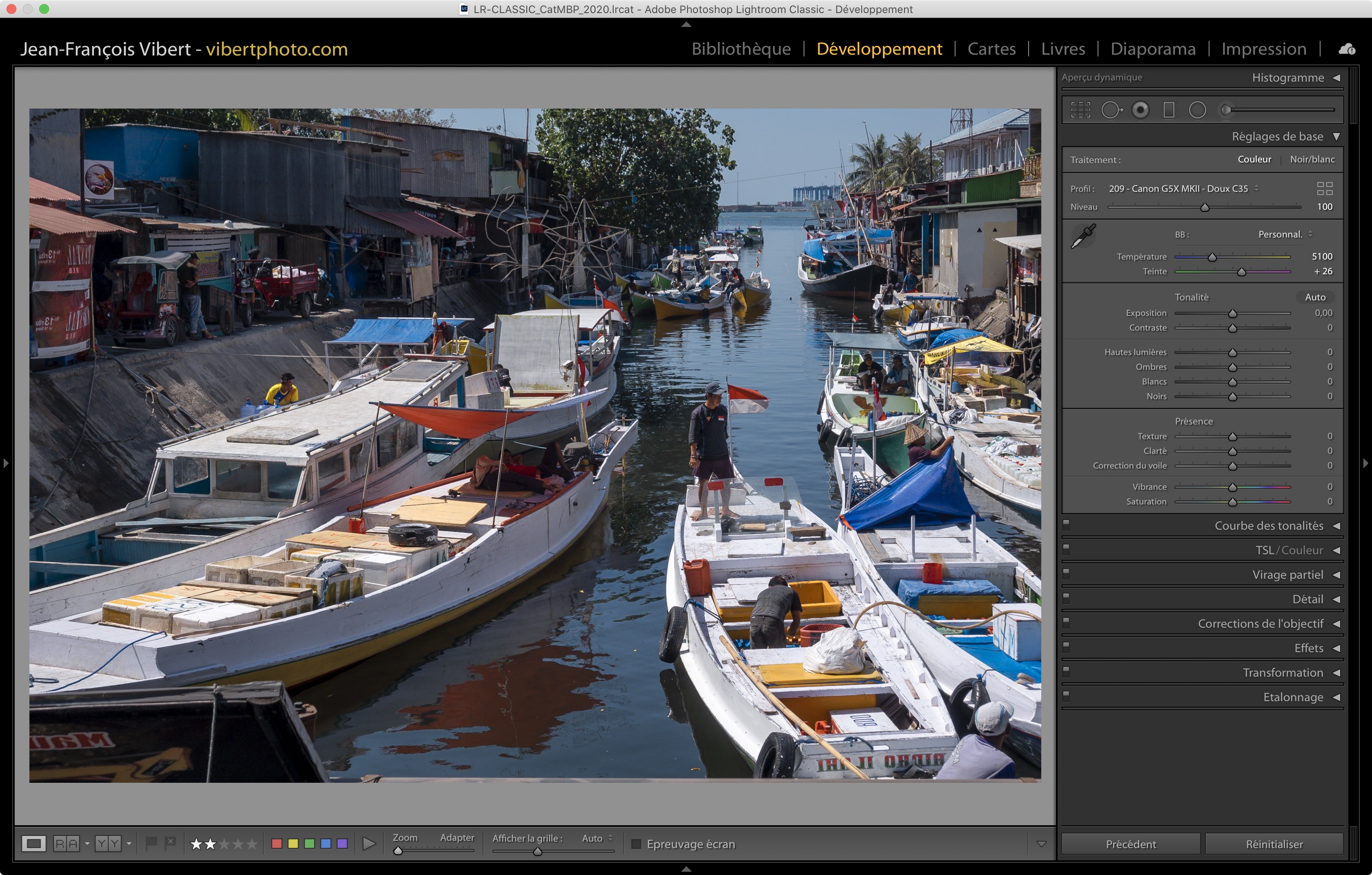Click the Réinitialiser button
Viewport: 1372px width, 875px height.
click(x=1274, y=844)
